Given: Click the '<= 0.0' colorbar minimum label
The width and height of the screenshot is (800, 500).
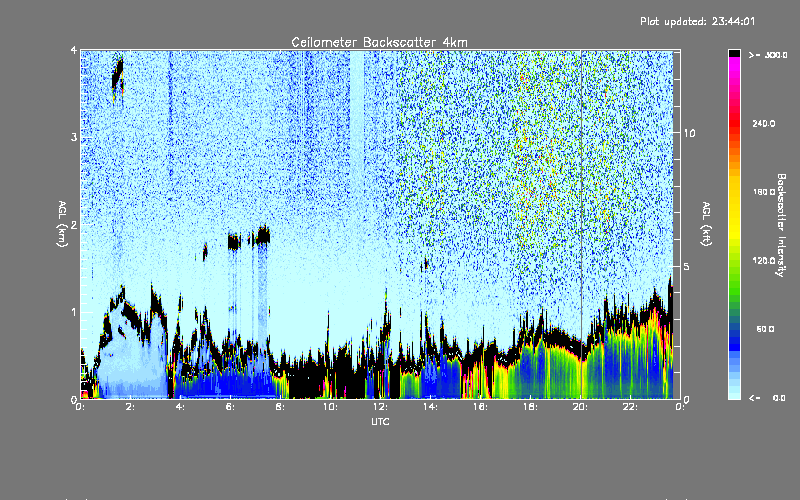Looking at the screenshot, I should [x=768, y=398].
